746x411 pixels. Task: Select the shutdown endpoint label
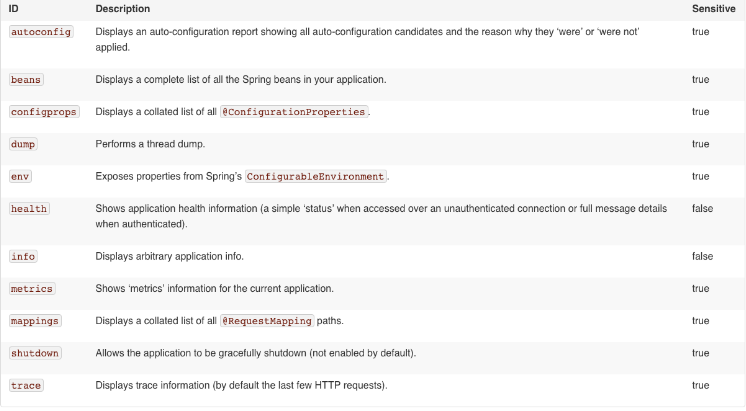35,353
